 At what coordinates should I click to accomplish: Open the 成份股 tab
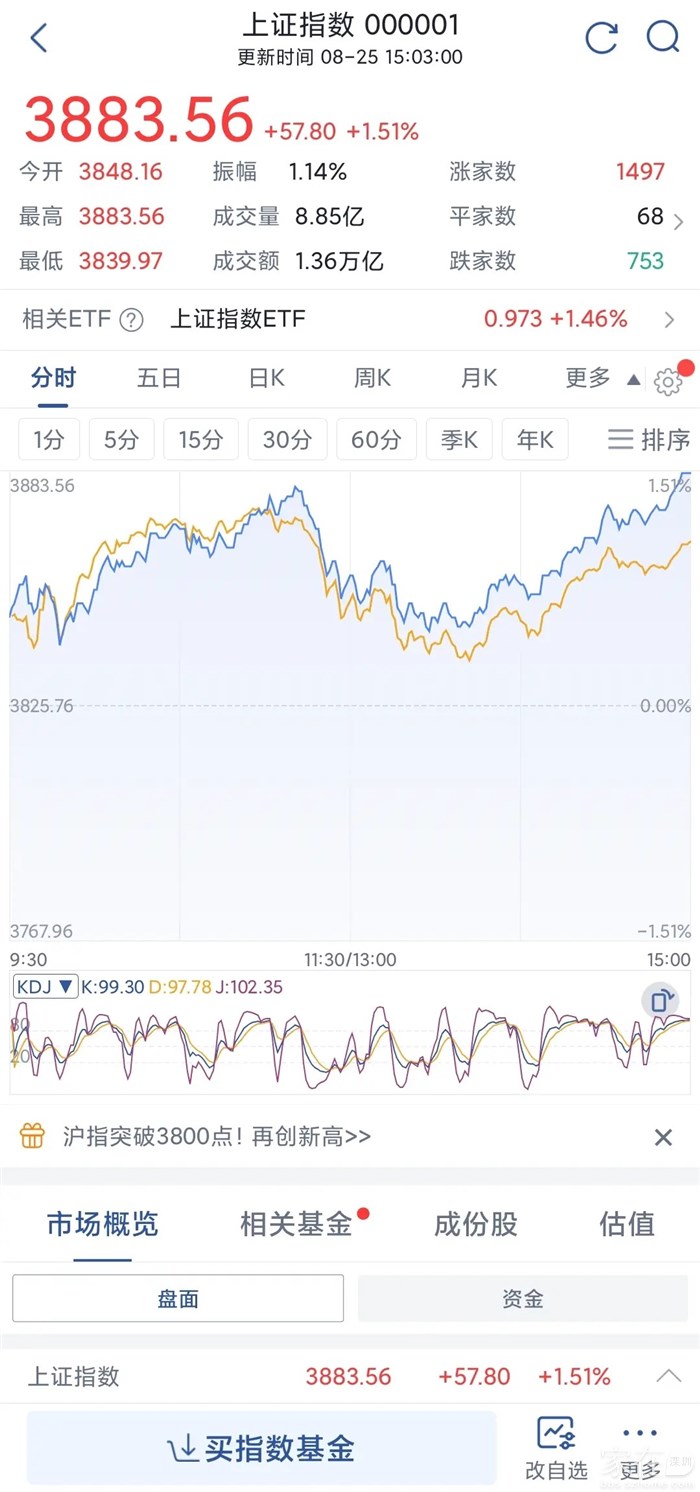coord(475,1224)
